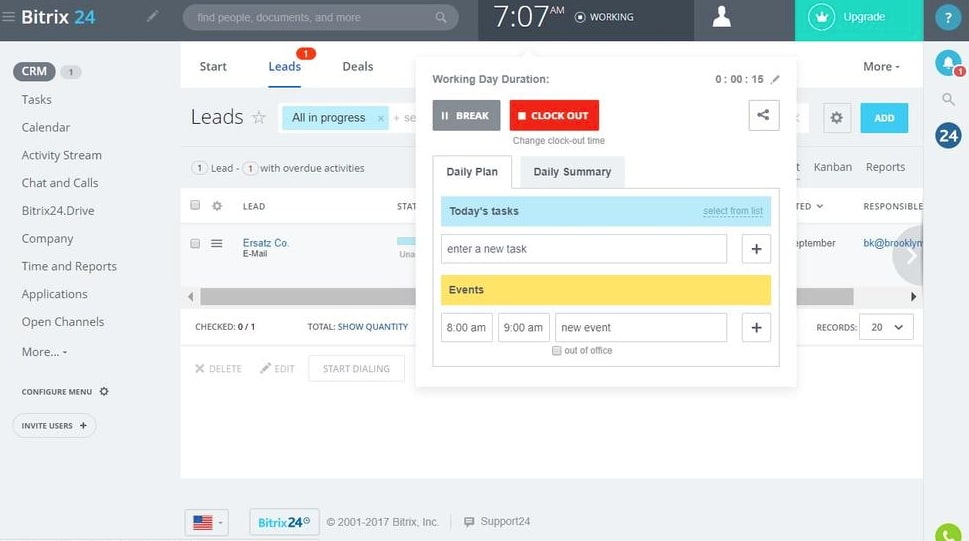
Task: Click the BREAK button
Action: point(467,116)
